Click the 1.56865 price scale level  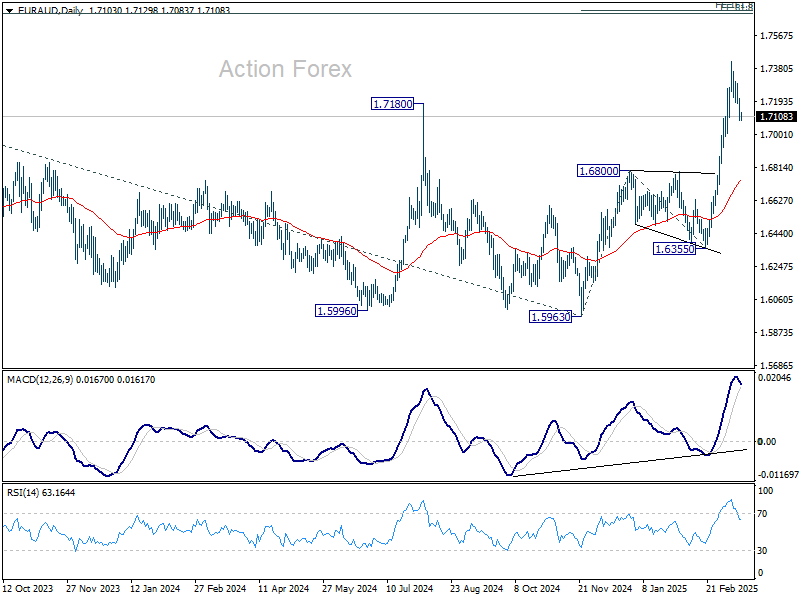point(777,365)
